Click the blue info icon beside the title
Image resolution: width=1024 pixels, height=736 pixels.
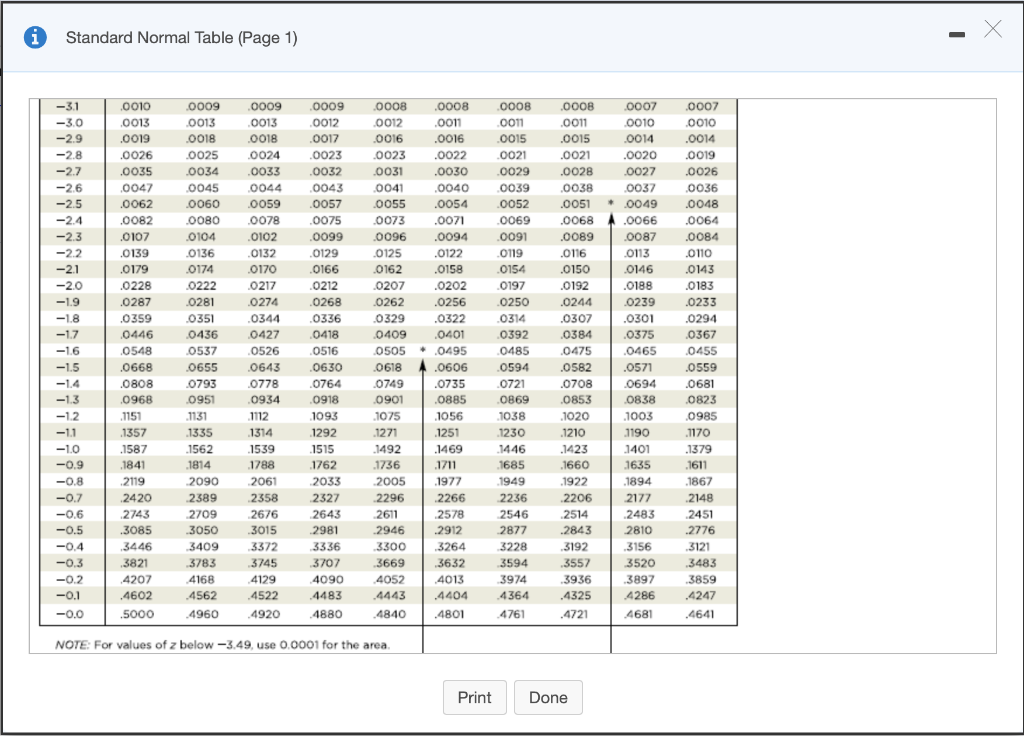[35, 37]
